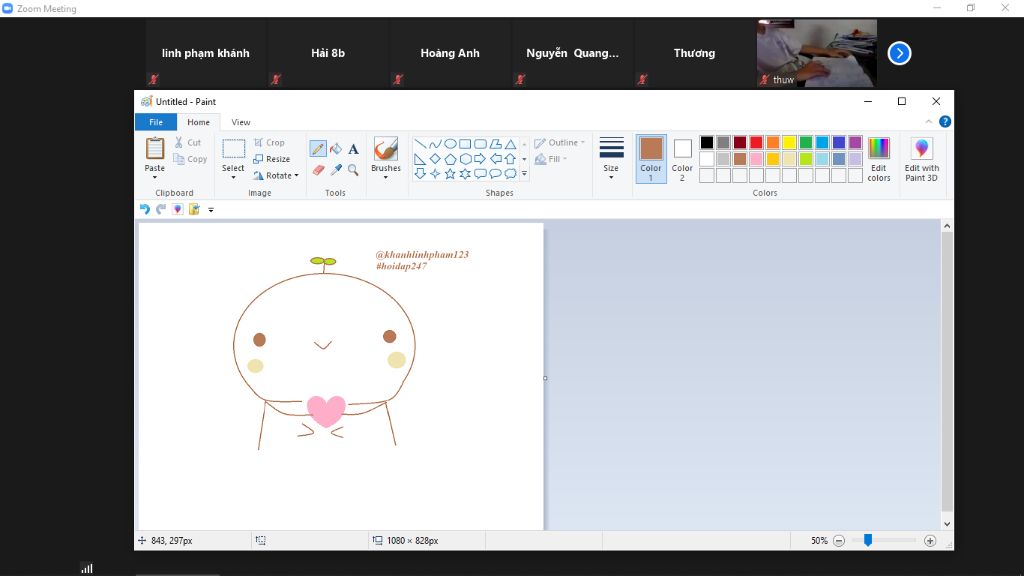The image size is (1024, 576).
Task: Select Color 1 foreground button
Action: (651, 159)
